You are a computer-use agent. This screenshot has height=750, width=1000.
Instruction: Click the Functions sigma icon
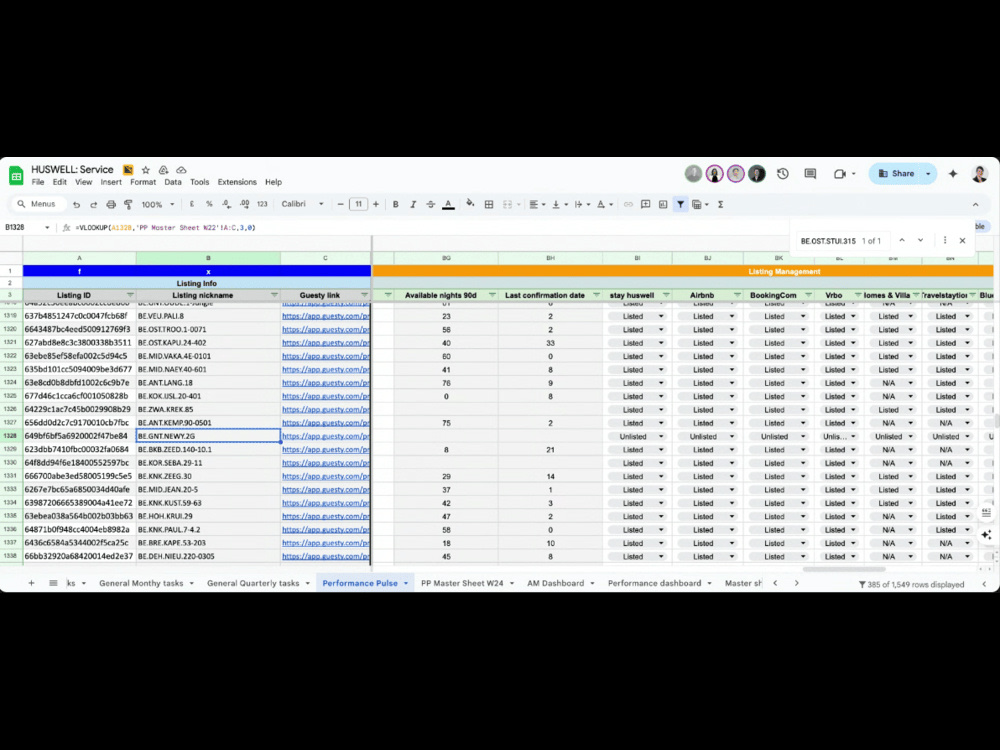coord(721,205)
